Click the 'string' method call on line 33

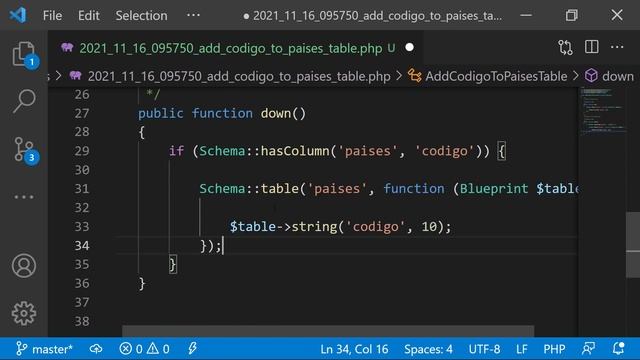click(x=314, y=227)
